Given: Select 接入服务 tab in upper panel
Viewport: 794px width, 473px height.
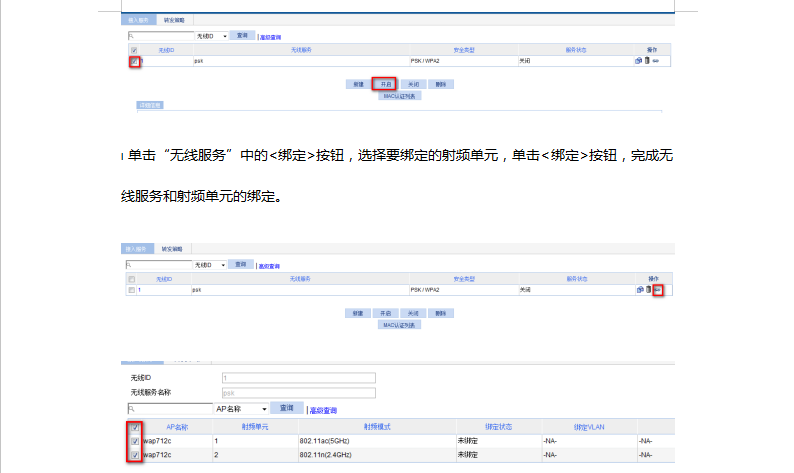Looking at the screenshot, I should (138, 20).
